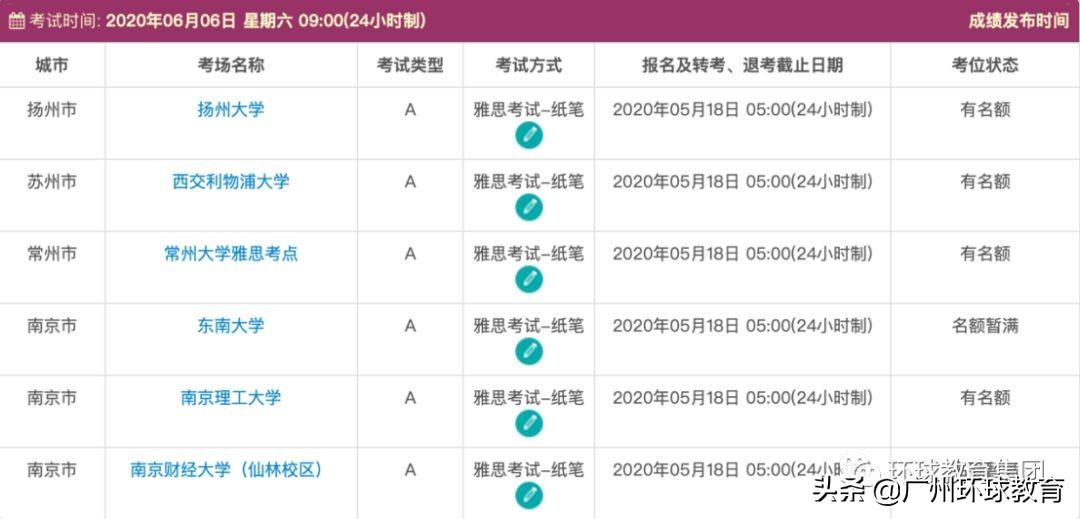
Task: Click pencil icon in 南京财经大学 row
Action: tap(529, 496)
